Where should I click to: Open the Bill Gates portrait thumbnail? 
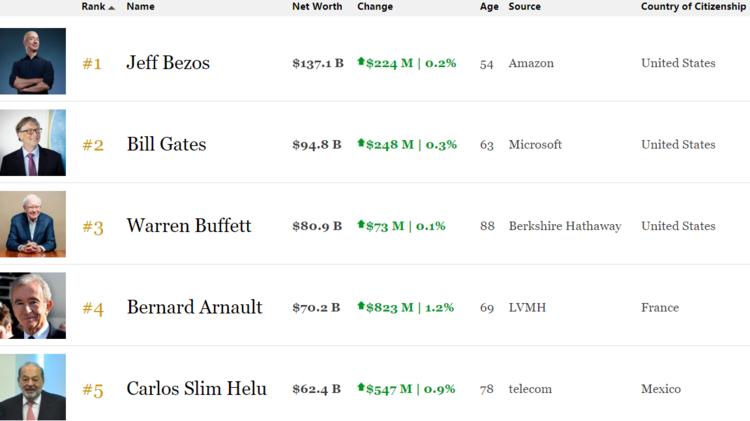[x=33, y=143]
